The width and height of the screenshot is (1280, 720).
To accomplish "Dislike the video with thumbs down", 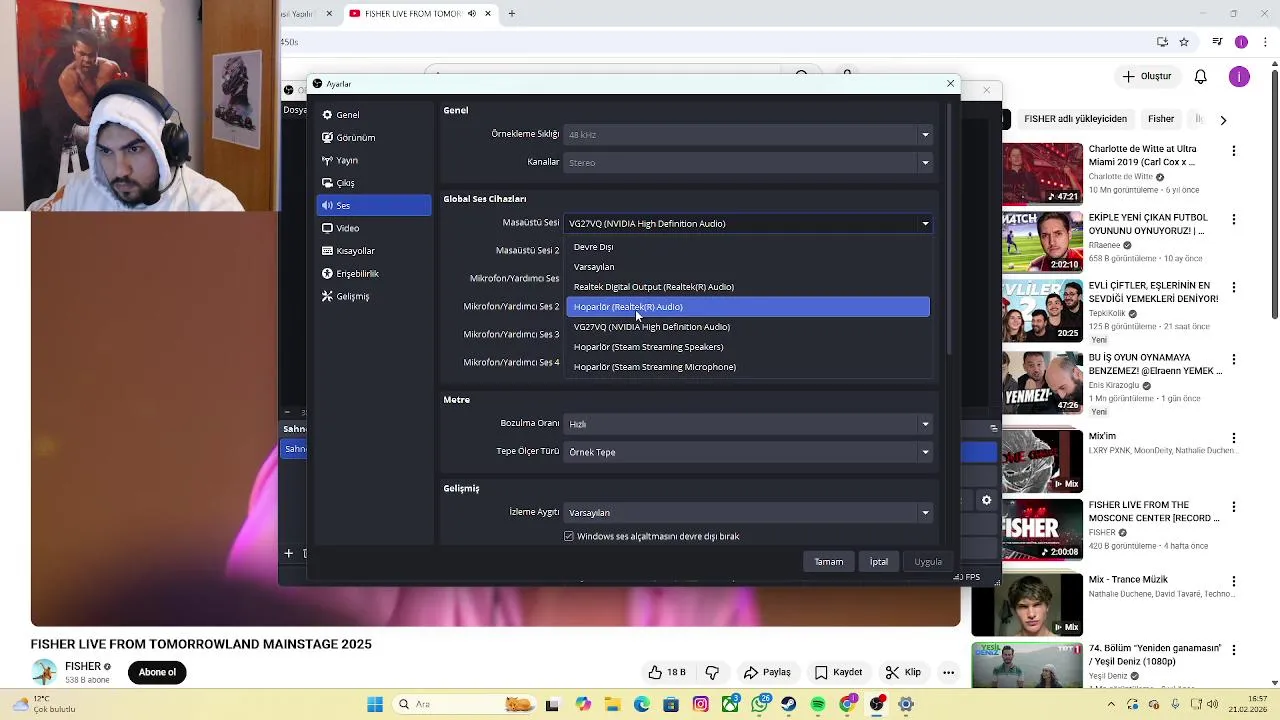I will [712, 673].
